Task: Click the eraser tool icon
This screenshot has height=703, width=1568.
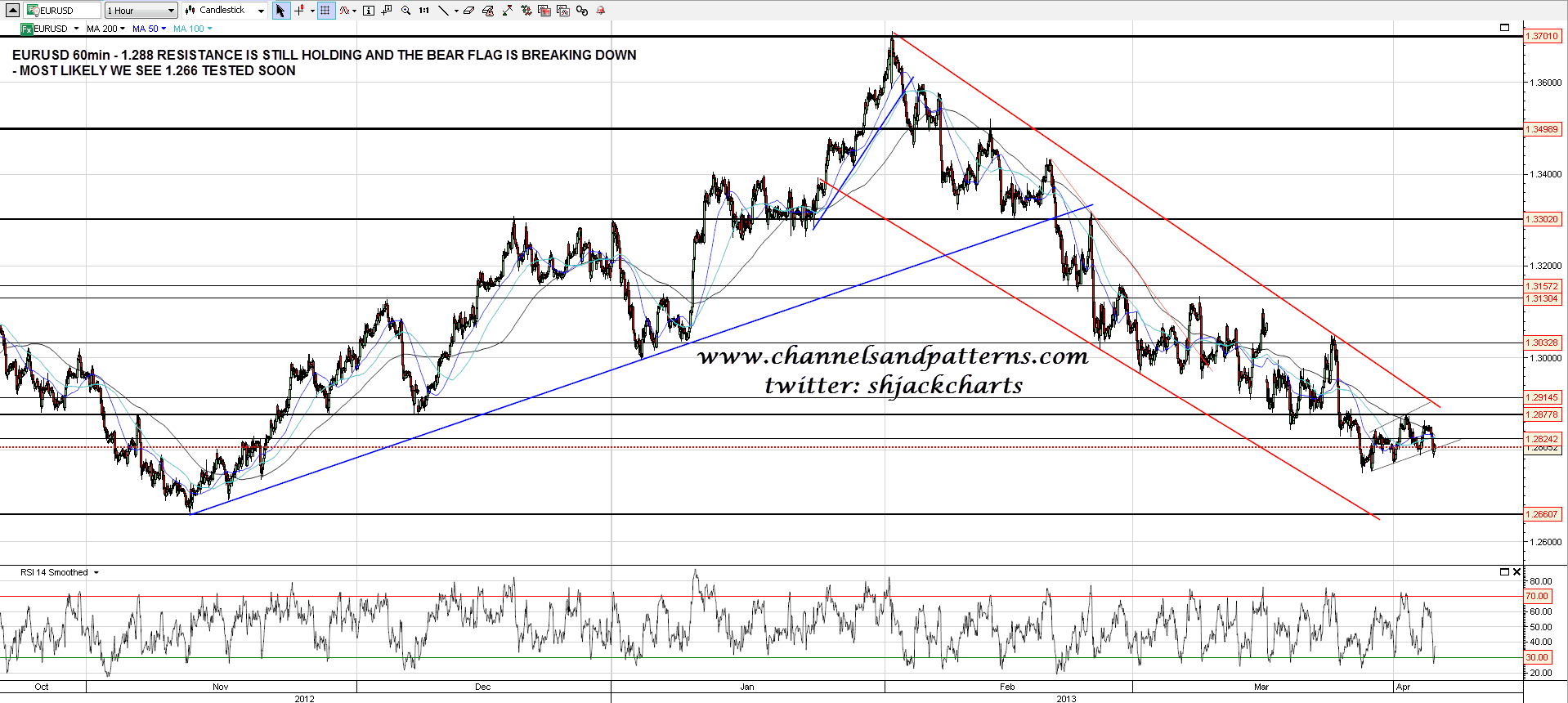Action: pos(468,11)
